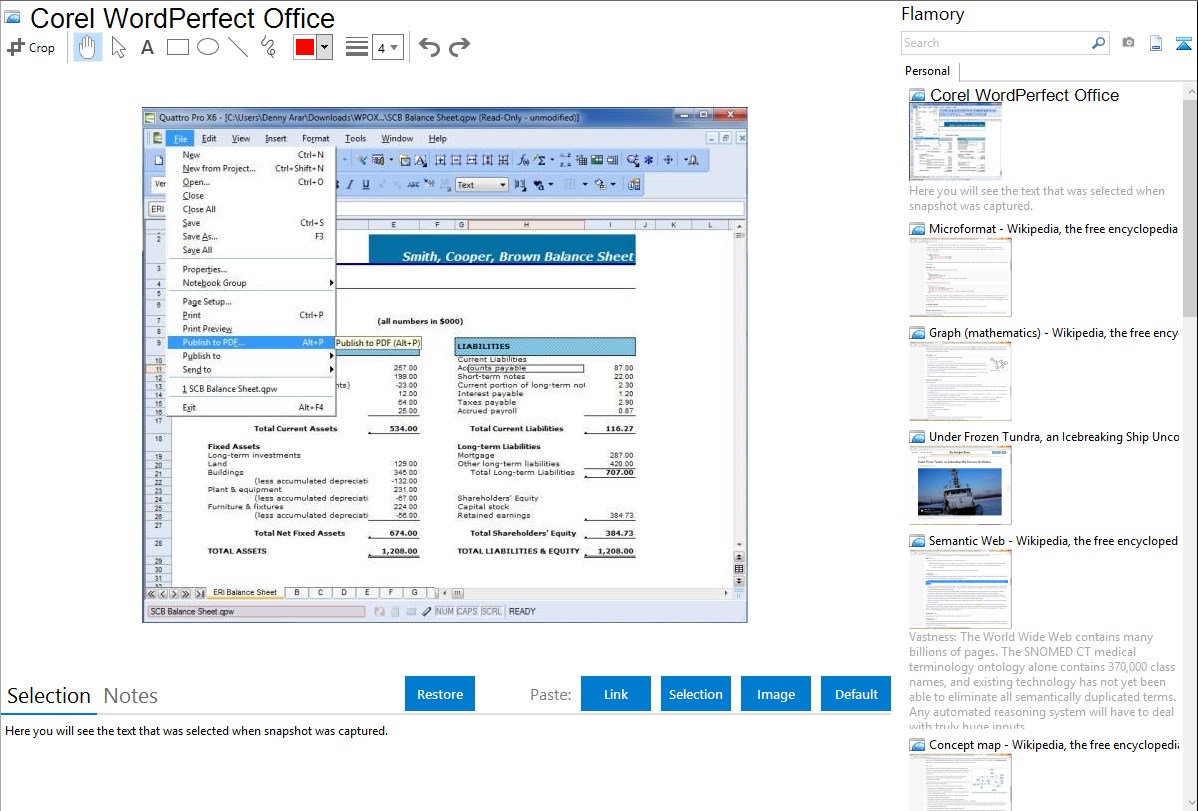
Task: Toggle Underline in the Quattro Pro snapshot toolbar
Action: (x=366, y=185)
